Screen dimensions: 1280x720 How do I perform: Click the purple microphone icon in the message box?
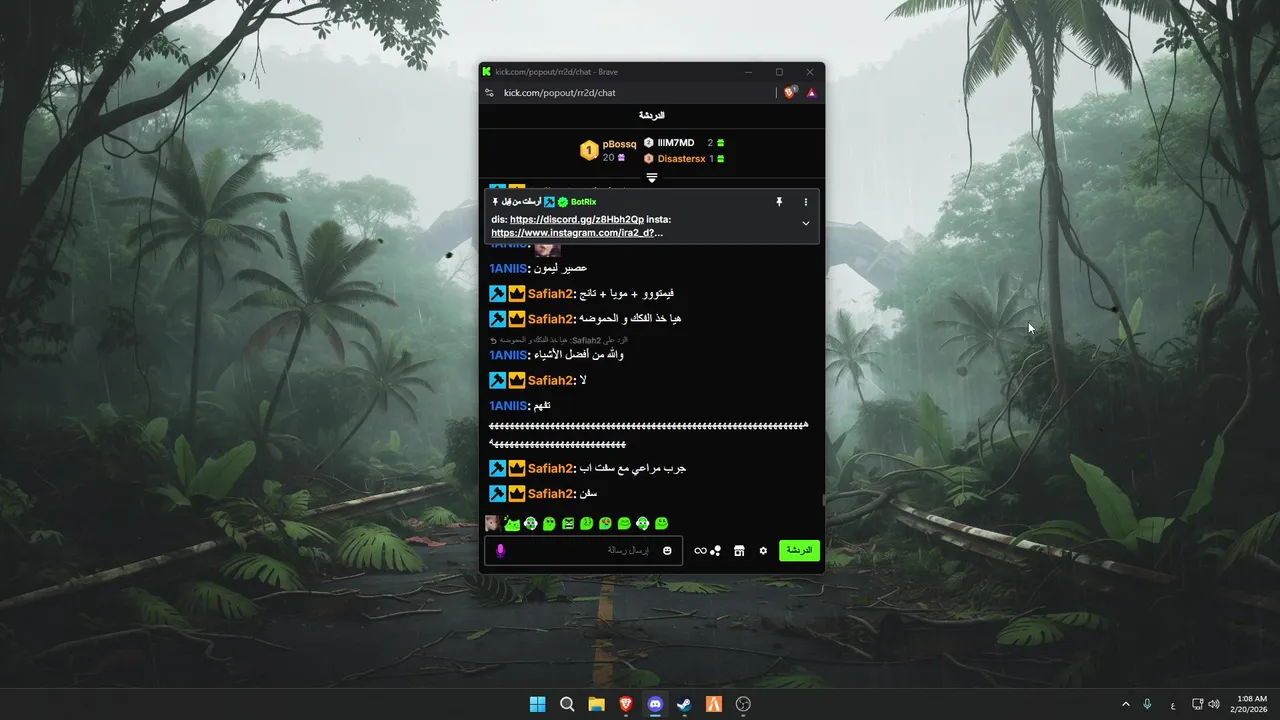tap(500, 551)
